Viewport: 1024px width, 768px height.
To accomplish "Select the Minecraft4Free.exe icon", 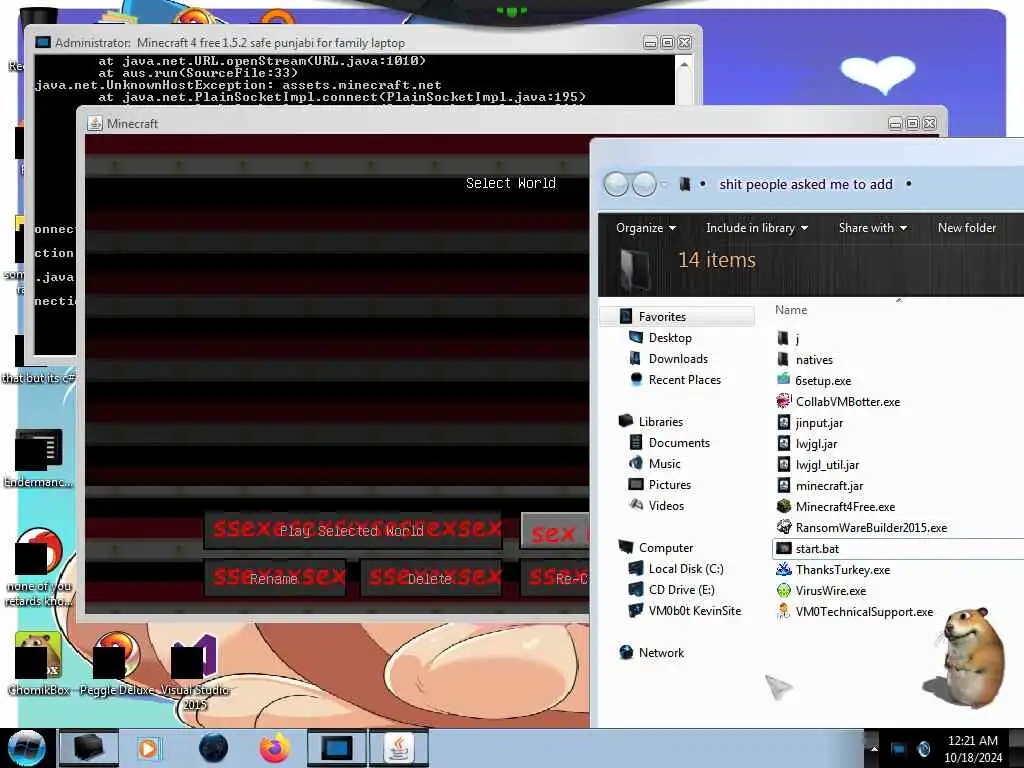I will [x=783, y=506].
